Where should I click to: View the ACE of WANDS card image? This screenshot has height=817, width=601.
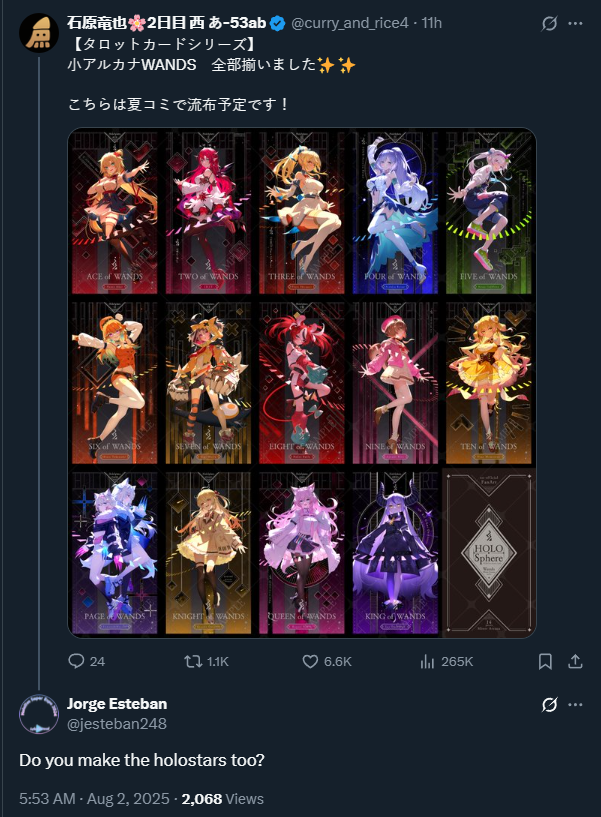click(x=115, y=213)
